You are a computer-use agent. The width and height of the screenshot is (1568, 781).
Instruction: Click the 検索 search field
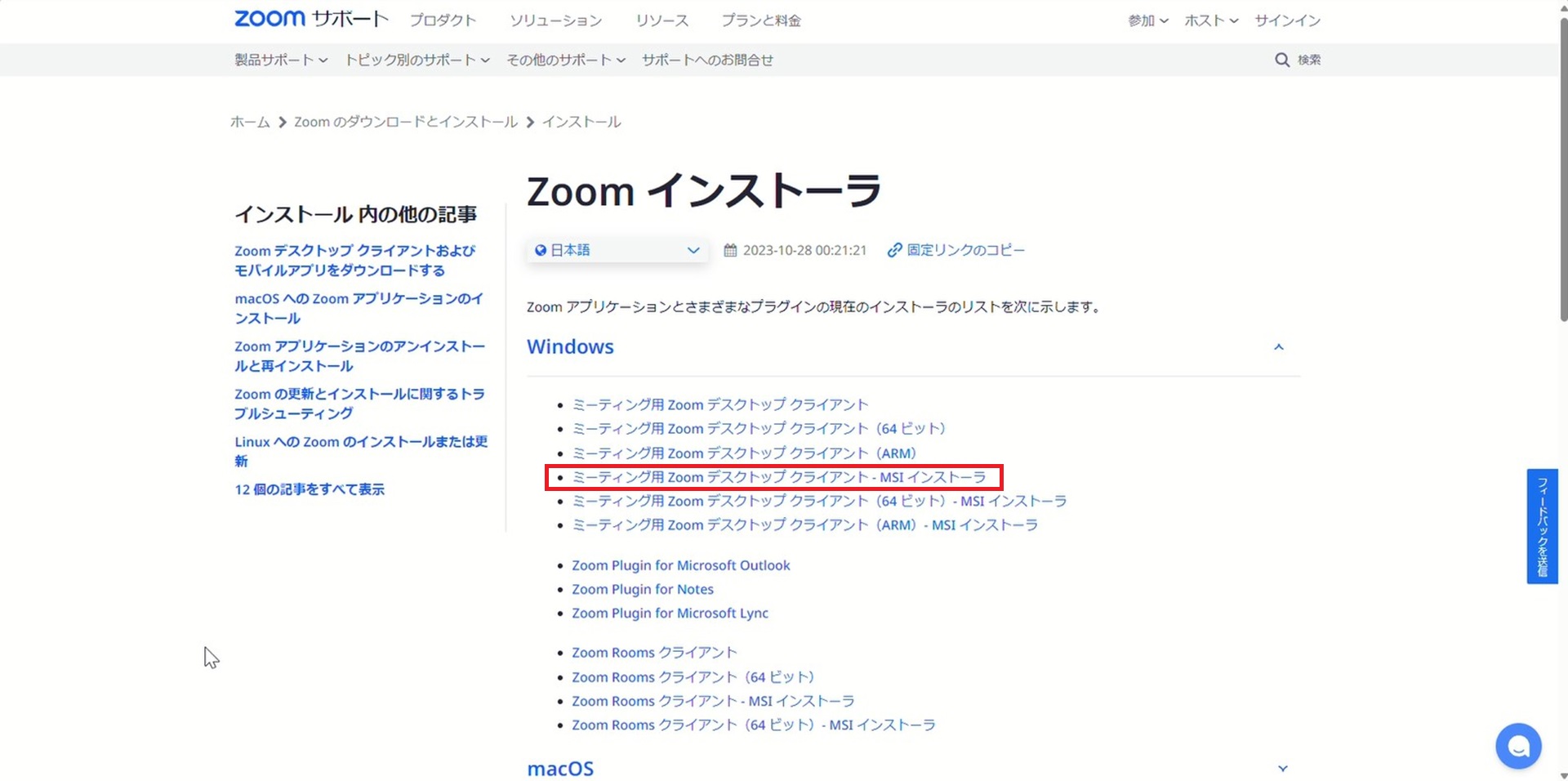tap(1309, 60)
